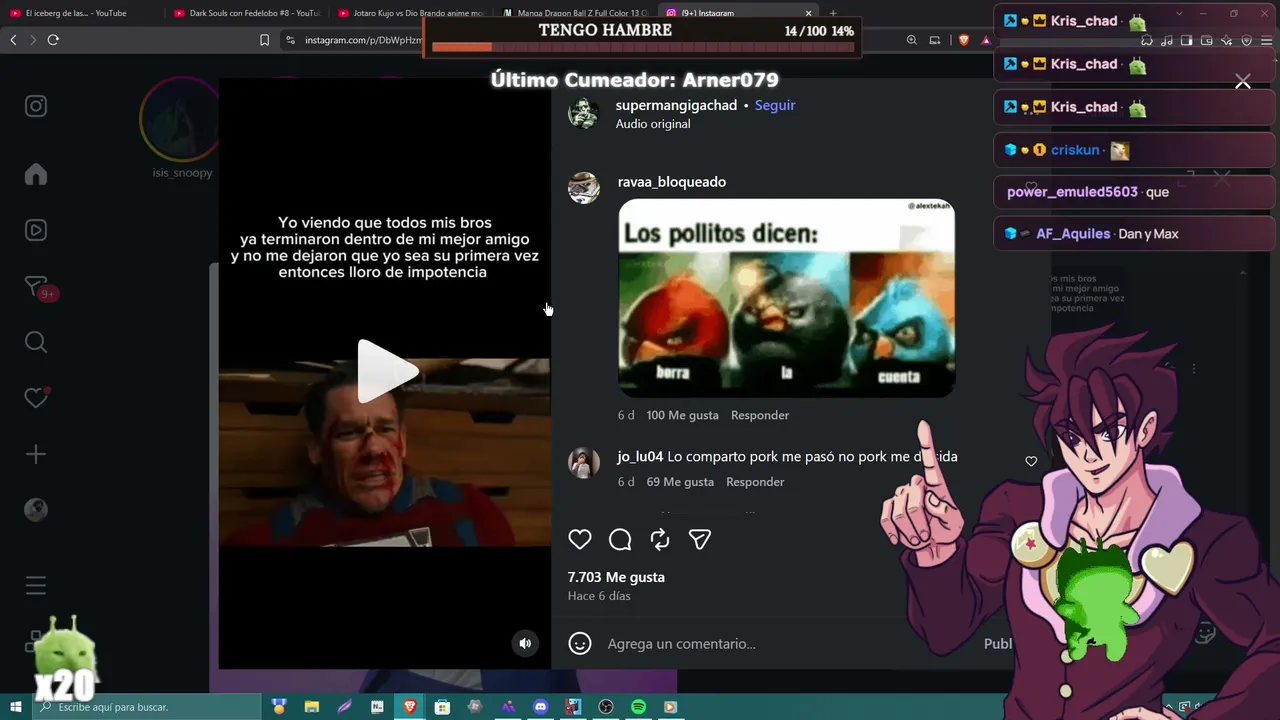Open Instagram search from sidebar
The height and width of the screenshot is (720, 1280).
[x=36, y=342]
